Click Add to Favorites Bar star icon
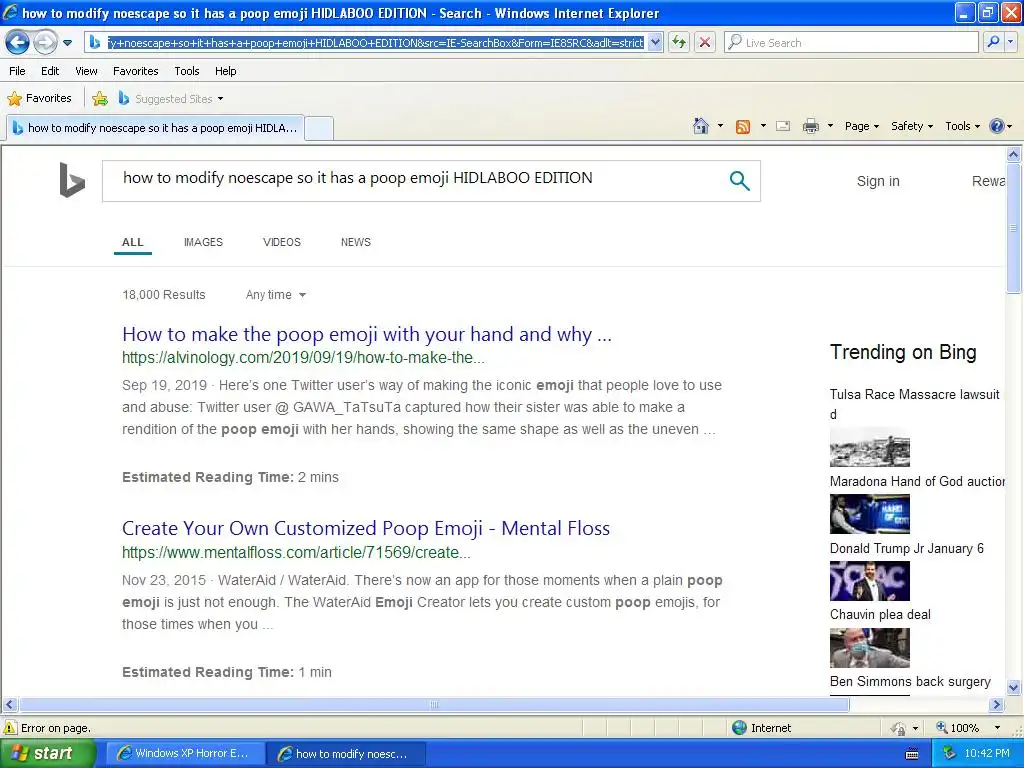The image size is (1024, 768). pyautogui.click(x=100, y=99)
